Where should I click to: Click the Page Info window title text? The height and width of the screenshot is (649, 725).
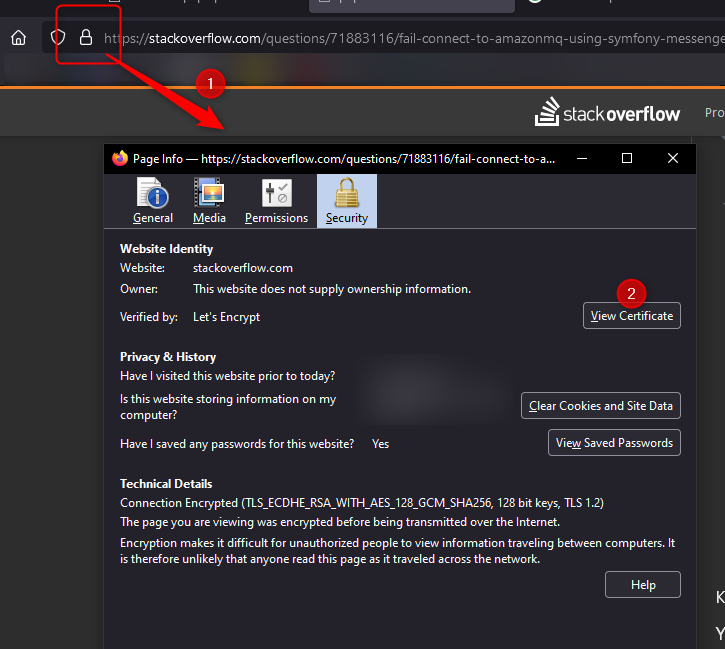coord(344,159)
